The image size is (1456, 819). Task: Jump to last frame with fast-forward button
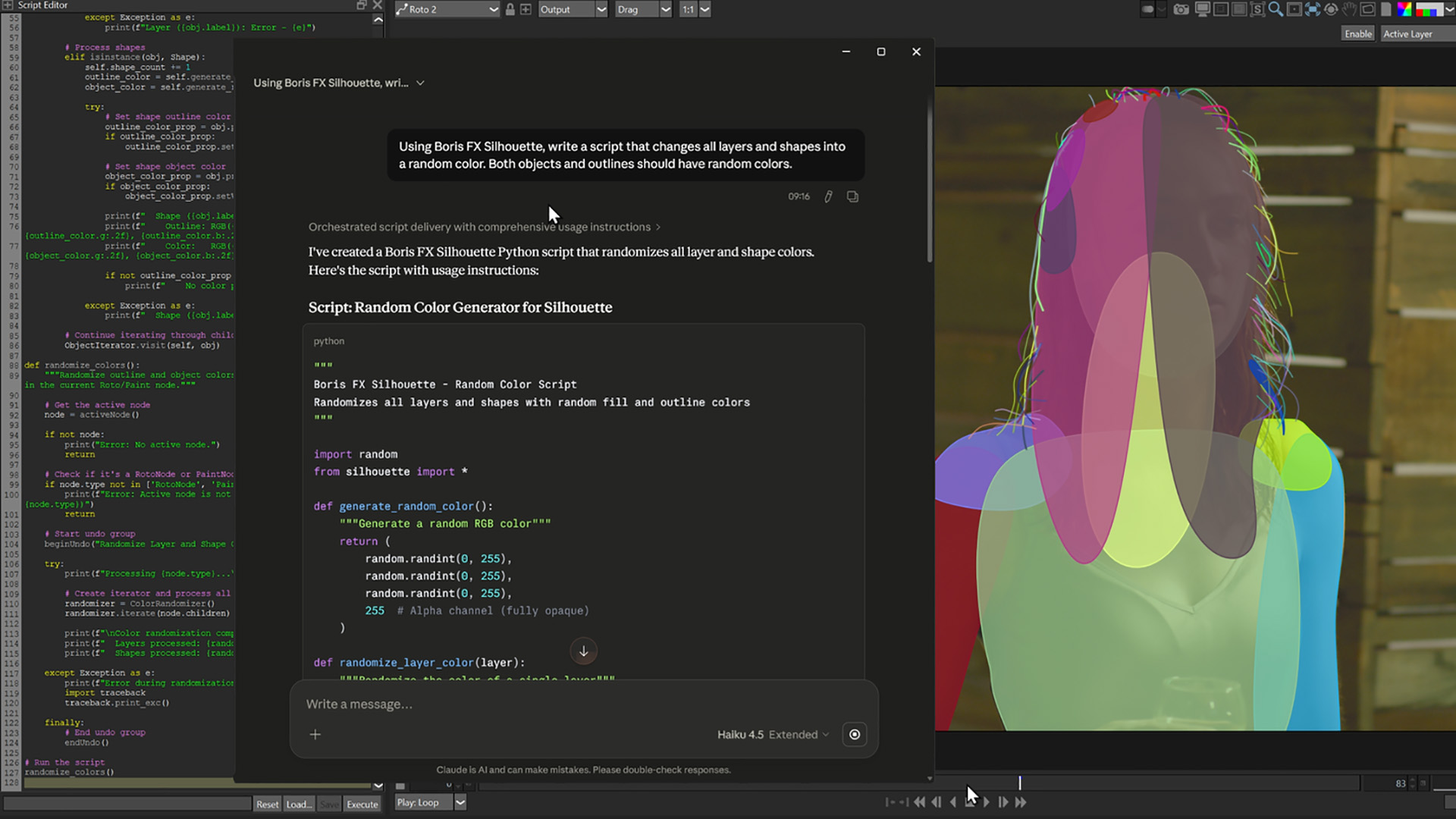(x=1021, y=802)
